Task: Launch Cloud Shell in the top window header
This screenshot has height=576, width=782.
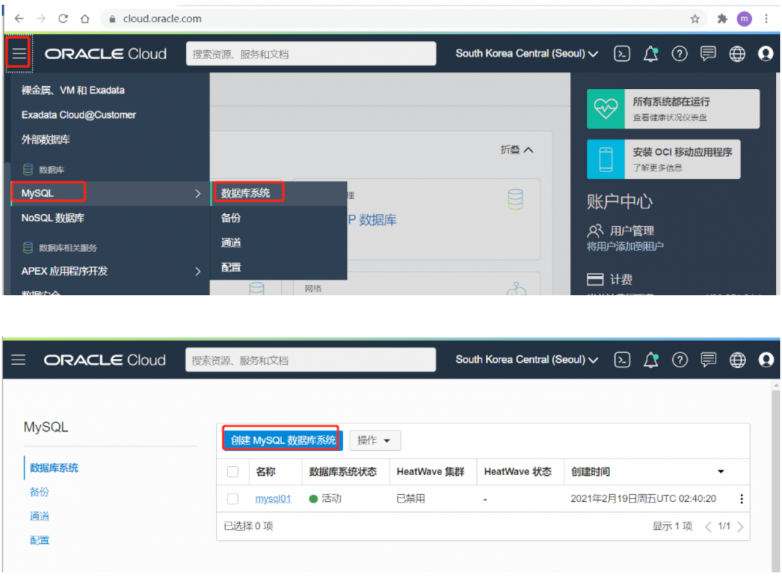Action: (x=622, y=53)
